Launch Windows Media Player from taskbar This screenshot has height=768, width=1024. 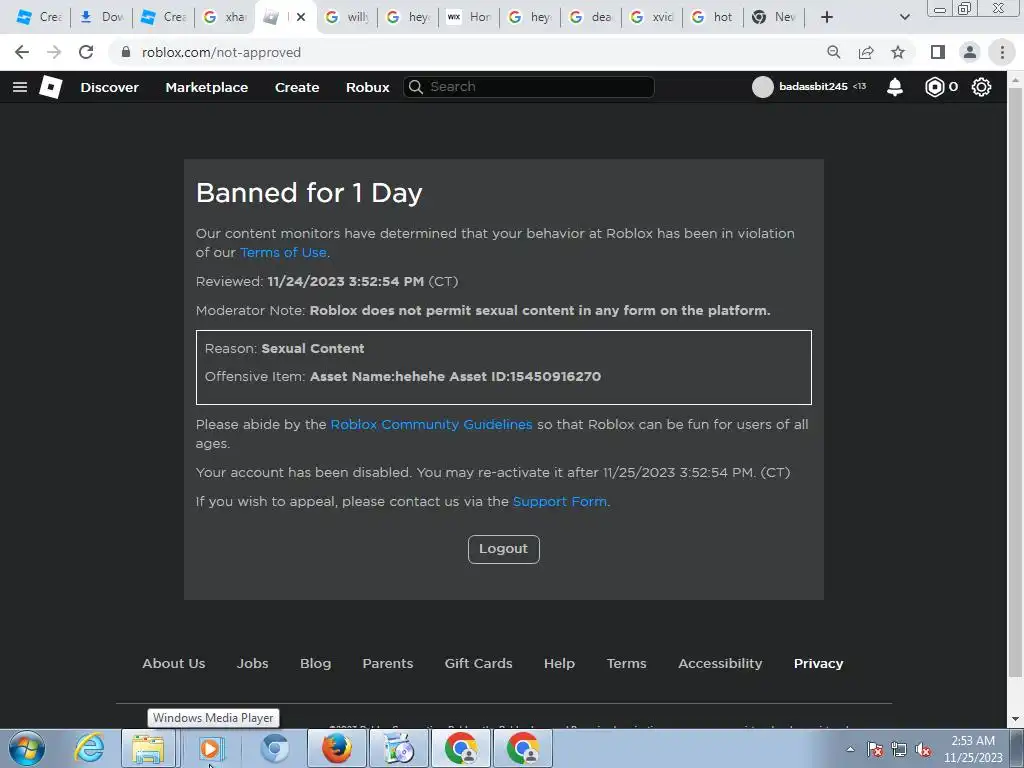point(210,748)
